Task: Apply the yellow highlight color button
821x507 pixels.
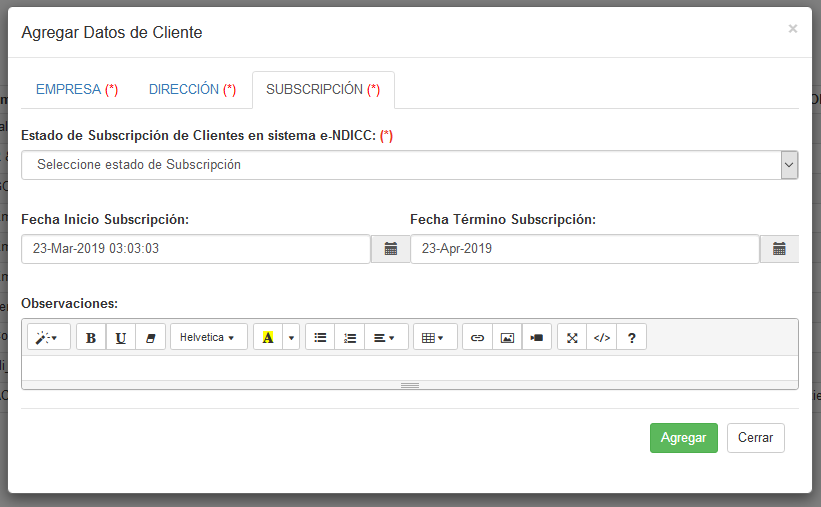Action: click(268, 338)
